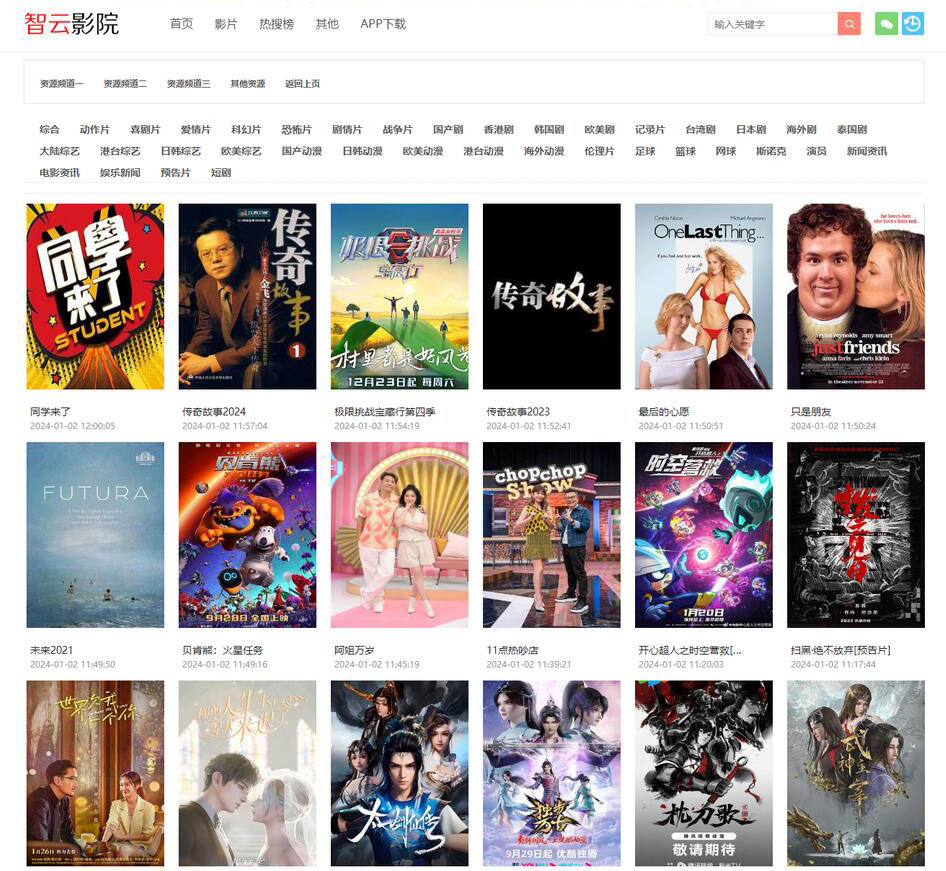
Task: Click the 2024-01-02 12:00:05 timestamp
Action: click(x=72, y=426)
